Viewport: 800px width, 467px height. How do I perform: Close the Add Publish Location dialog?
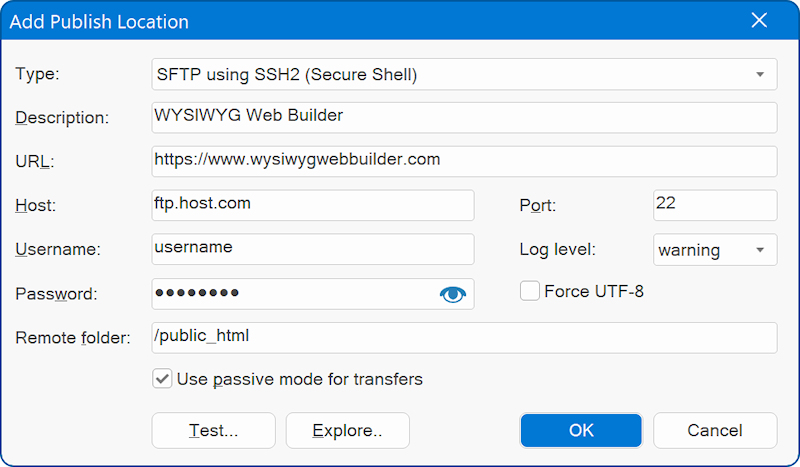point(760,21)
